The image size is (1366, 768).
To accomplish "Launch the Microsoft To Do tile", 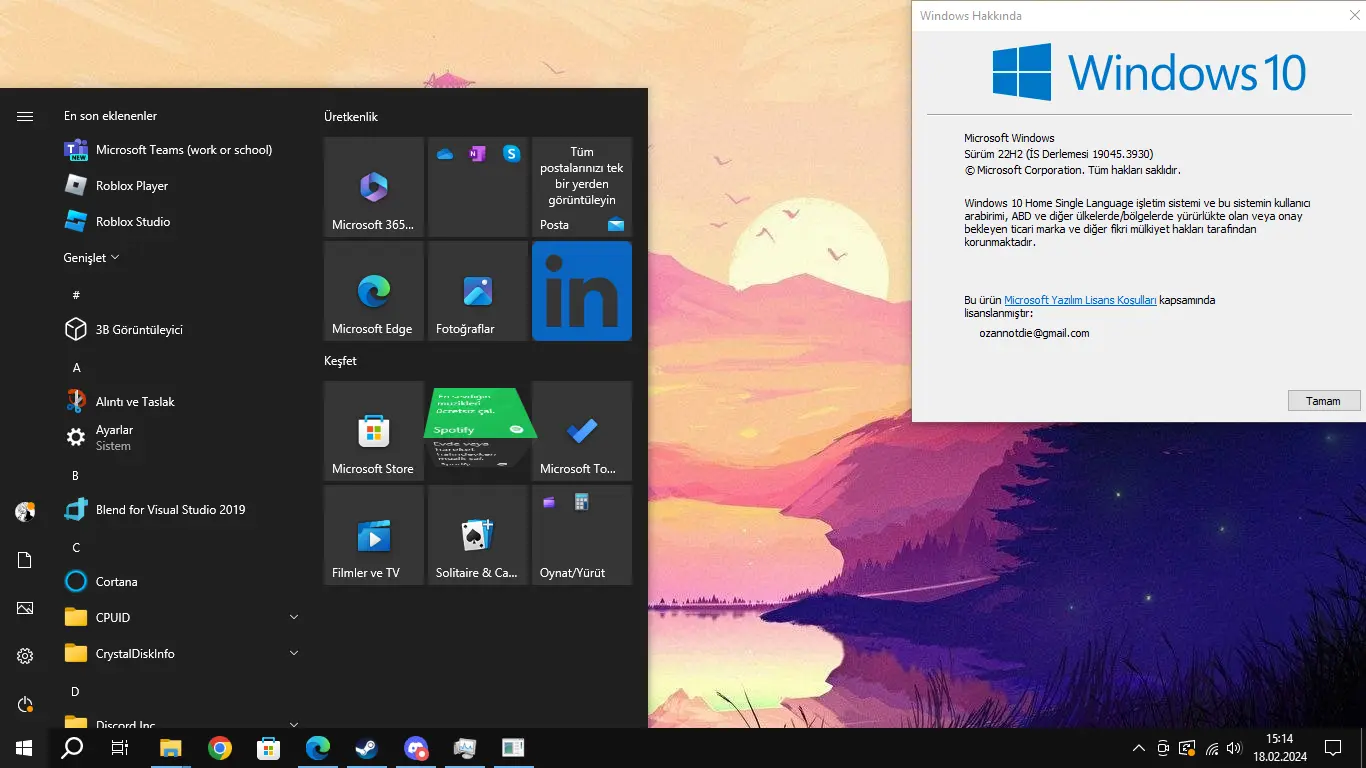I will [582, 431].
